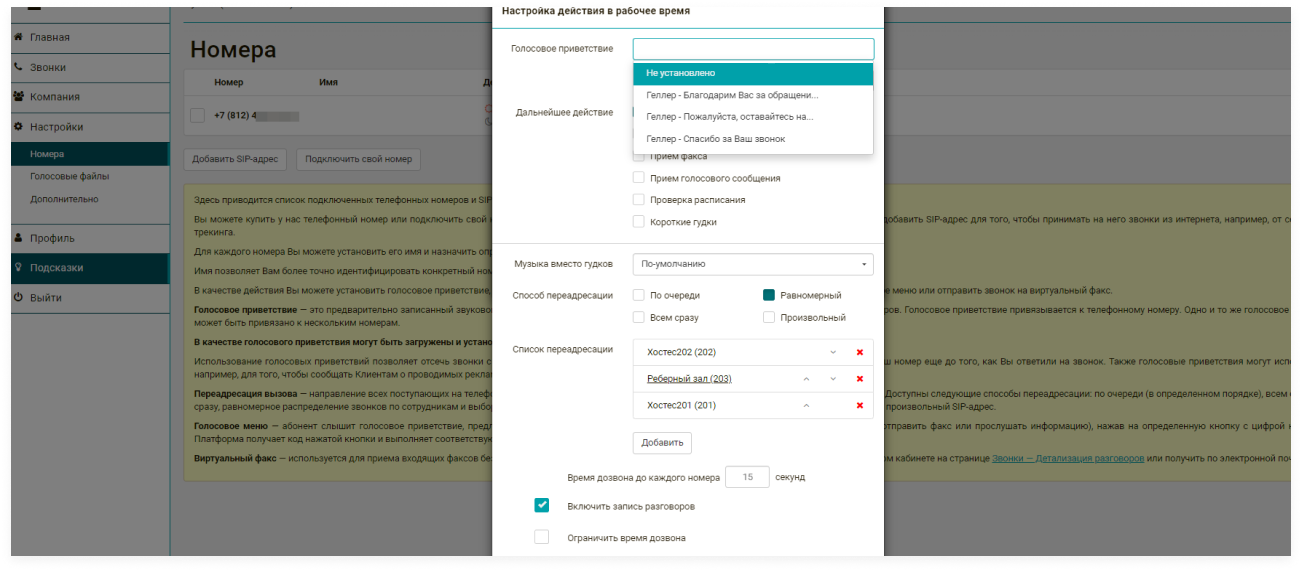Move Хостес202 (202) down with its arrow
The width and height of the screenshot is (1302, 571).
(x=833, y=352)
